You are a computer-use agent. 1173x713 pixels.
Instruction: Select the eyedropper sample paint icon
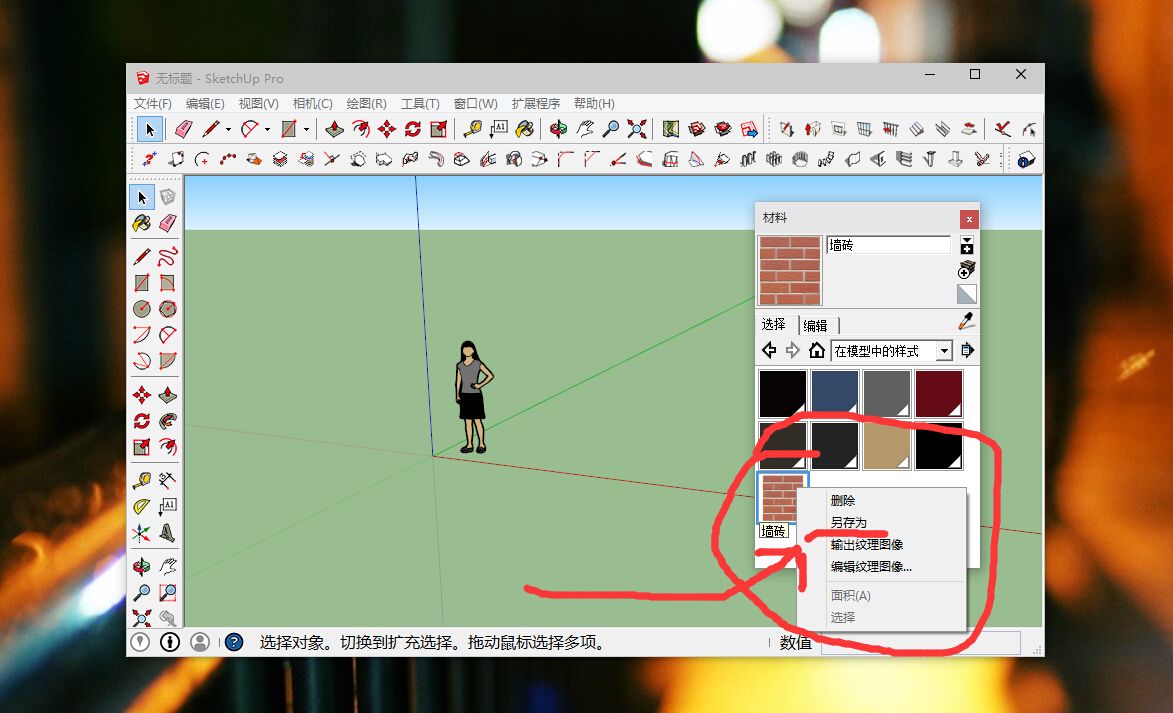[967, 322]
